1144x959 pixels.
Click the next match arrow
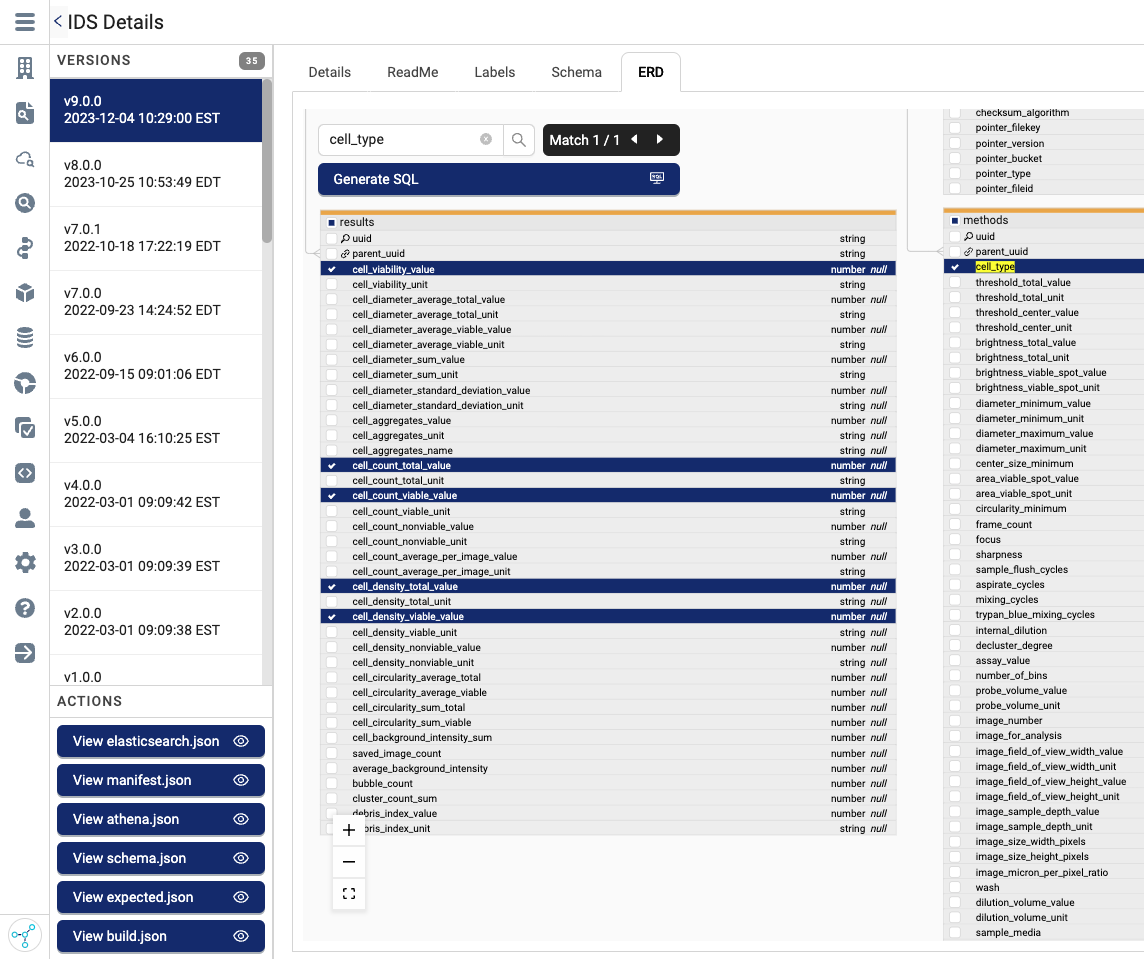(659, 140)
